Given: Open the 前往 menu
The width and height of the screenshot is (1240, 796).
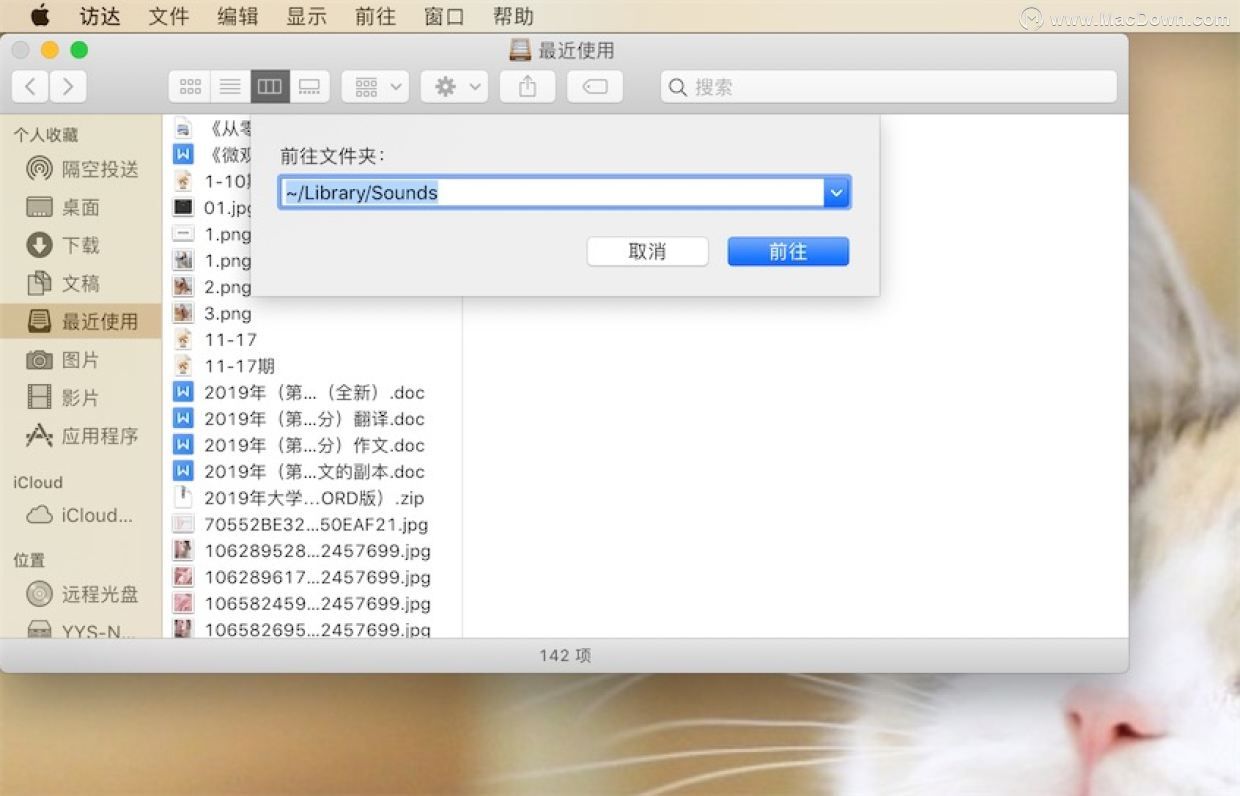Looking at the screenshot, I should click(x=375, y=16).
